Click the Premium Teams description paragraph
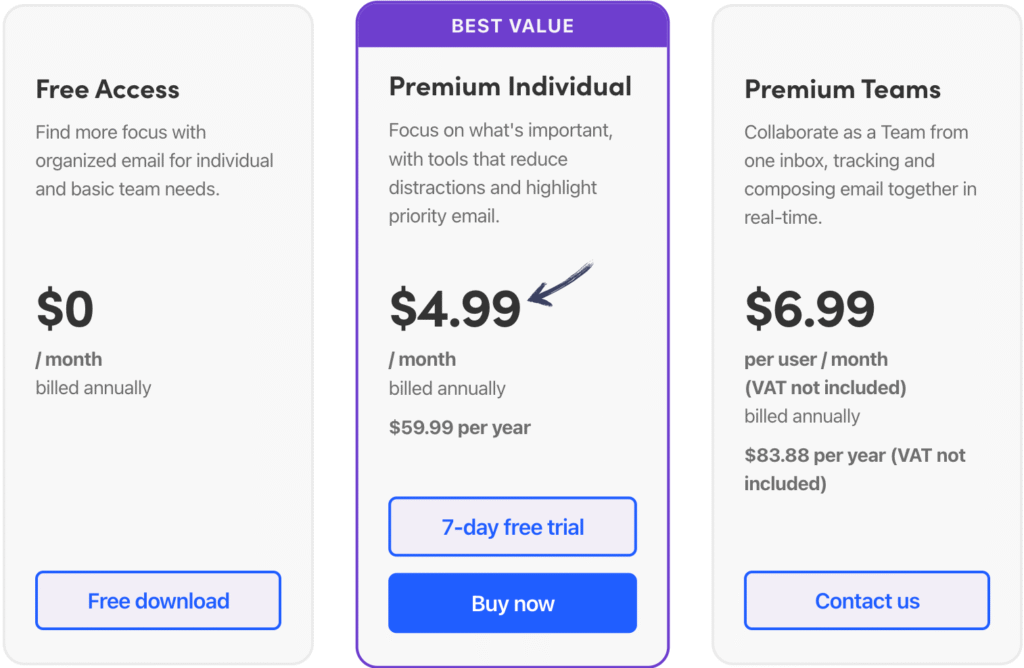This screenshot has width=1024, height=668. [x=860, y=174]
